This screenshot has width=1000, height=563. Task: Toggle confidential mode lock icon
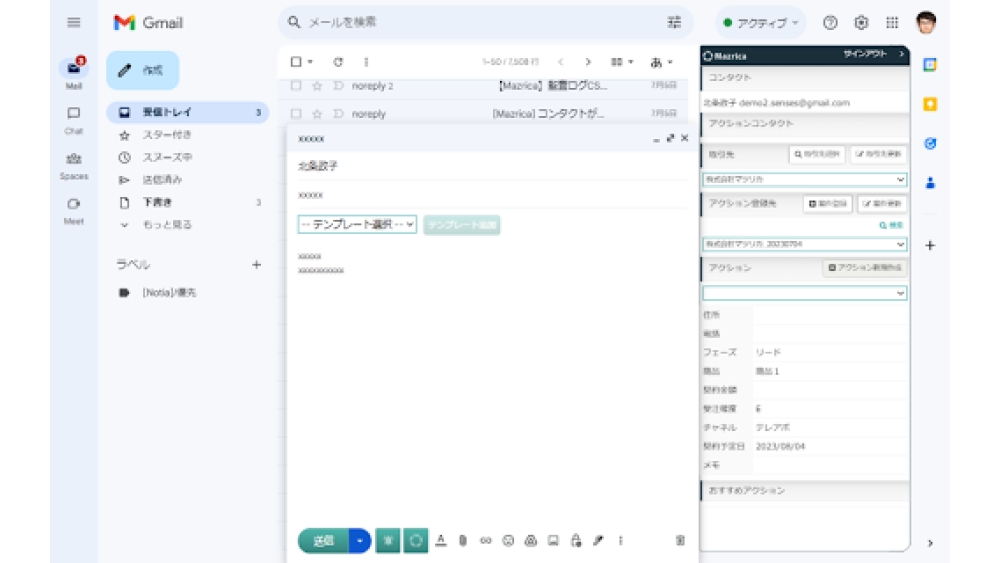576,541
